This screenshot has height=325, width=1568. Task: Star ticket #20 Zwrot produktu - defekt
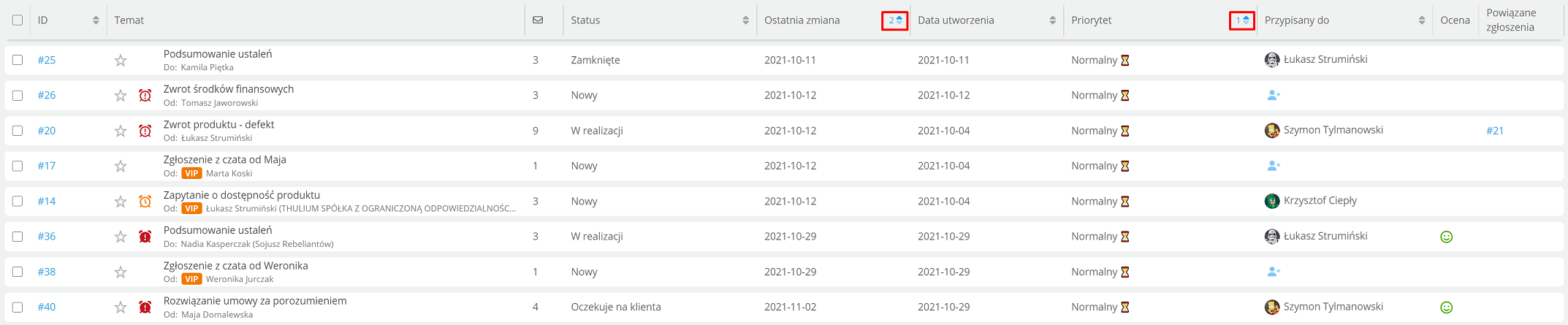(121, 131)
